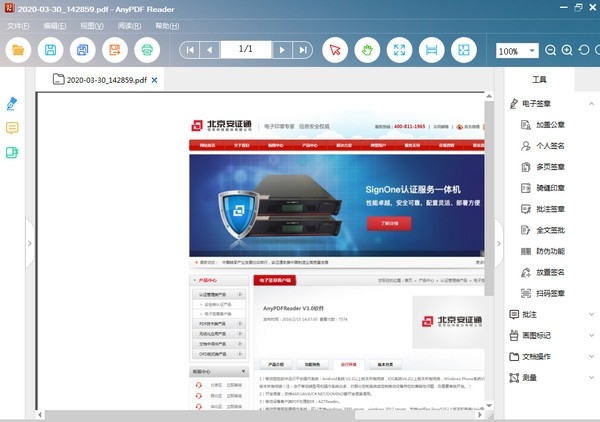This screenshot has width=600, height=422.
Task: Go to the next page
Action: point(282,50)
